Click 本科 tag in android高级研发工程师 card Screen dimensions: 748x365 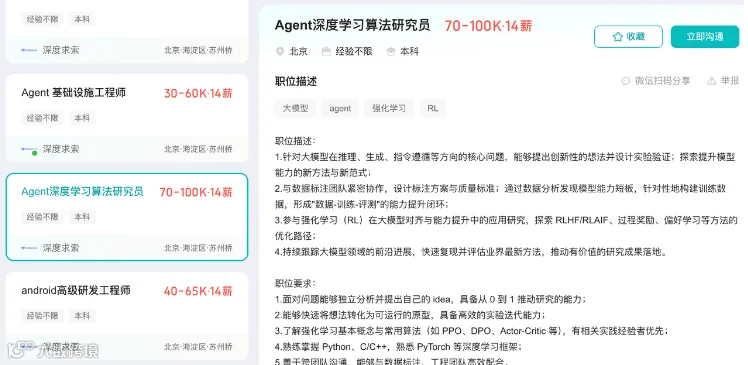pyautogui.click(x=82, y=316)
